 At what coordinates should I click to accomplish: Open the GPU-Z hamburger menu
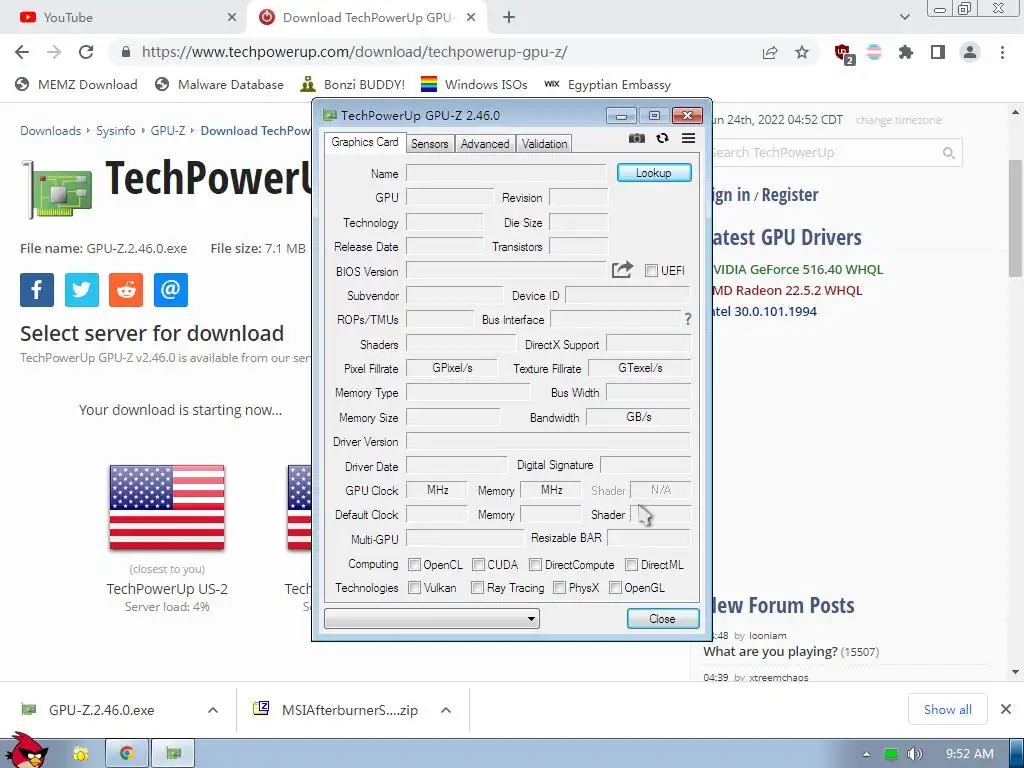click(x=688, y=138)
